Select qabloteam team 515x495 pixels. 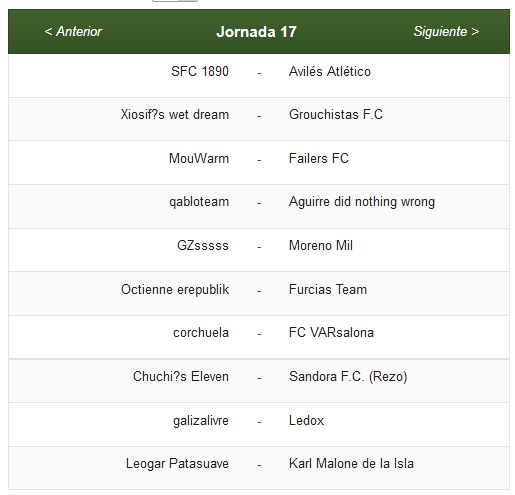click(x=199, y=202)
